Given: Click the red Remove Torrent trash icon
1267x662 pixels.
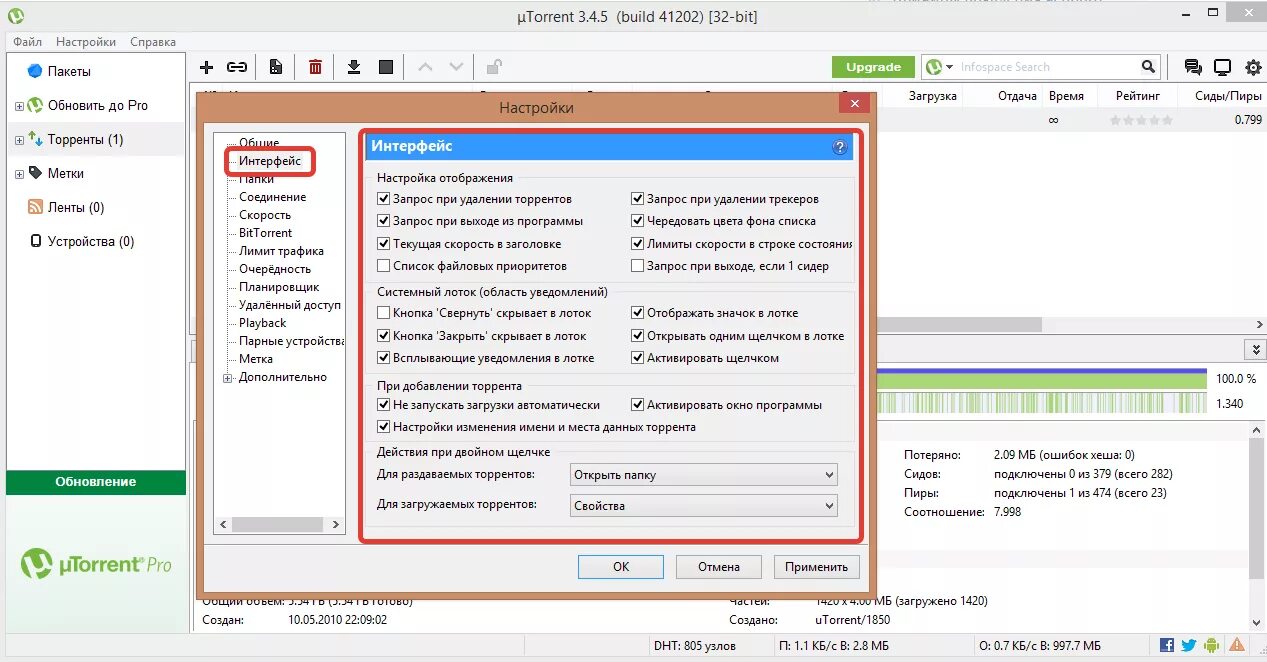Looking at the screenshot, I should coord(315,67).
